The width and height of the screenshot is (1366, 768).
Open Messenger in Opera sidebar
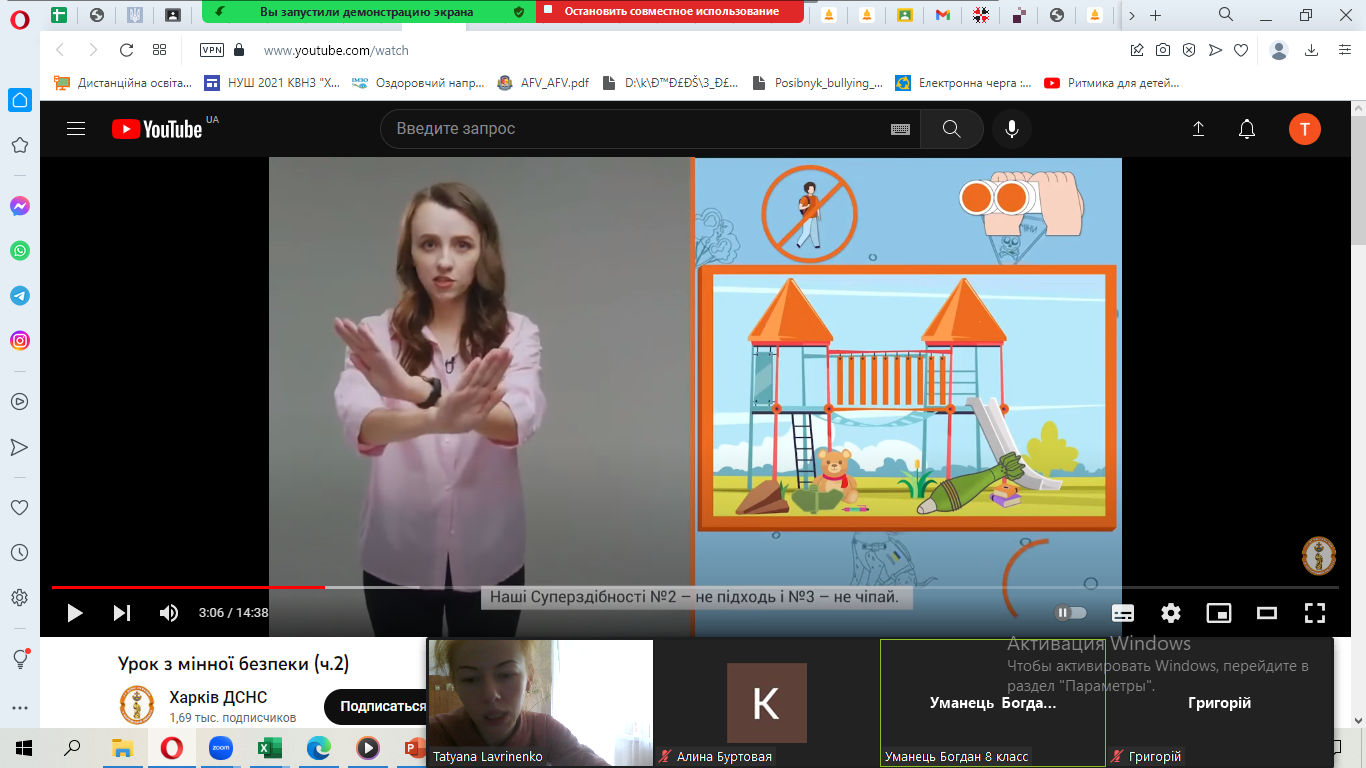(x=20, y=206)
